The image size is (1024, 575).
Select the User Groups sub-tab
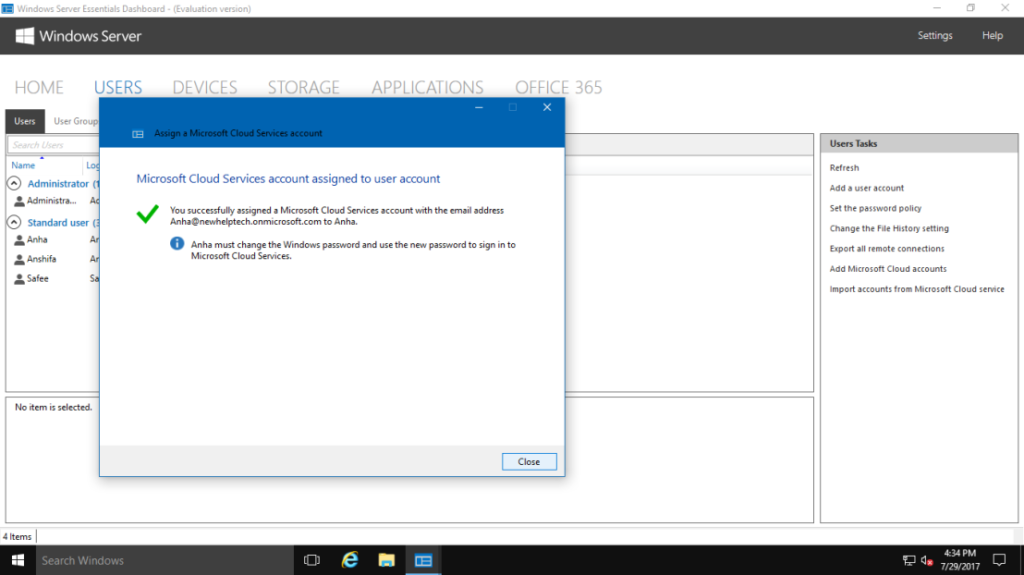[x=75, y=121]
